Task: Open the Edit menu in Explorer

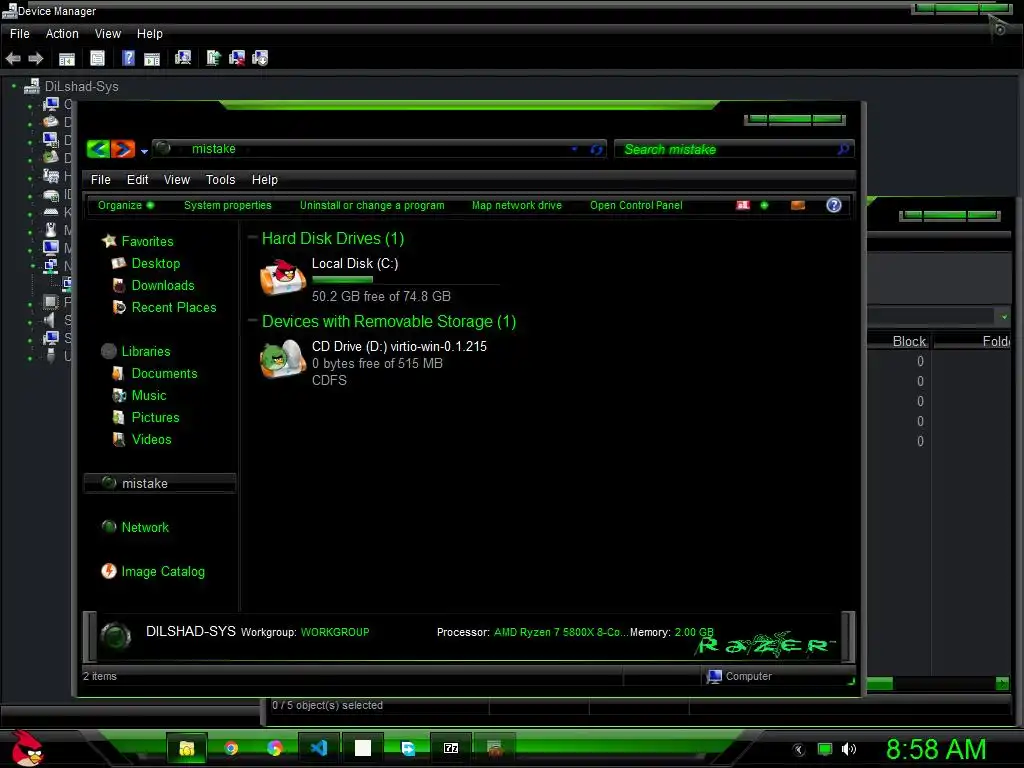Action: [137, 180]
